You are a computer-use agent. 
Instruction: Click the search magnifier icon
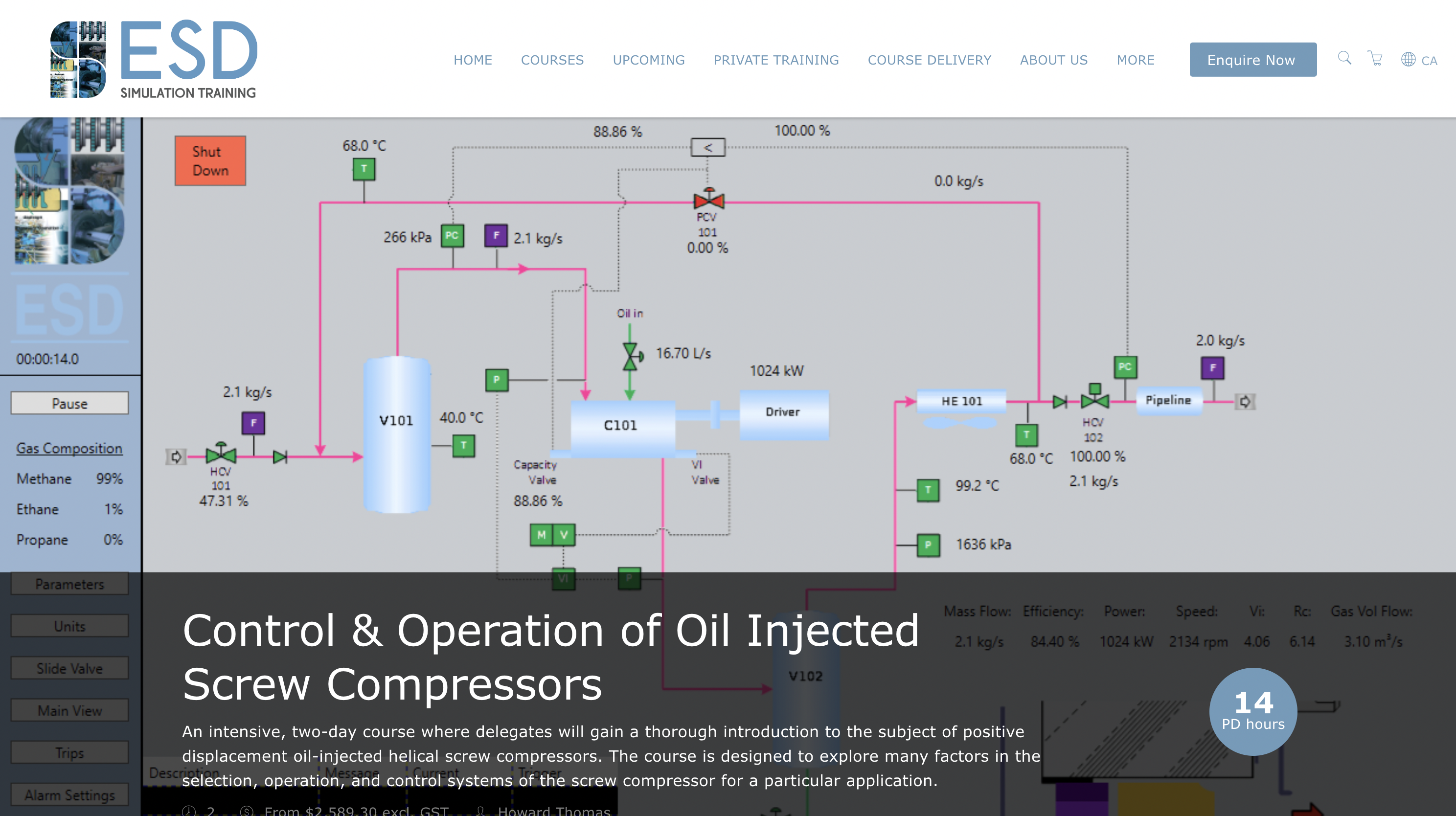[1344, 58]
